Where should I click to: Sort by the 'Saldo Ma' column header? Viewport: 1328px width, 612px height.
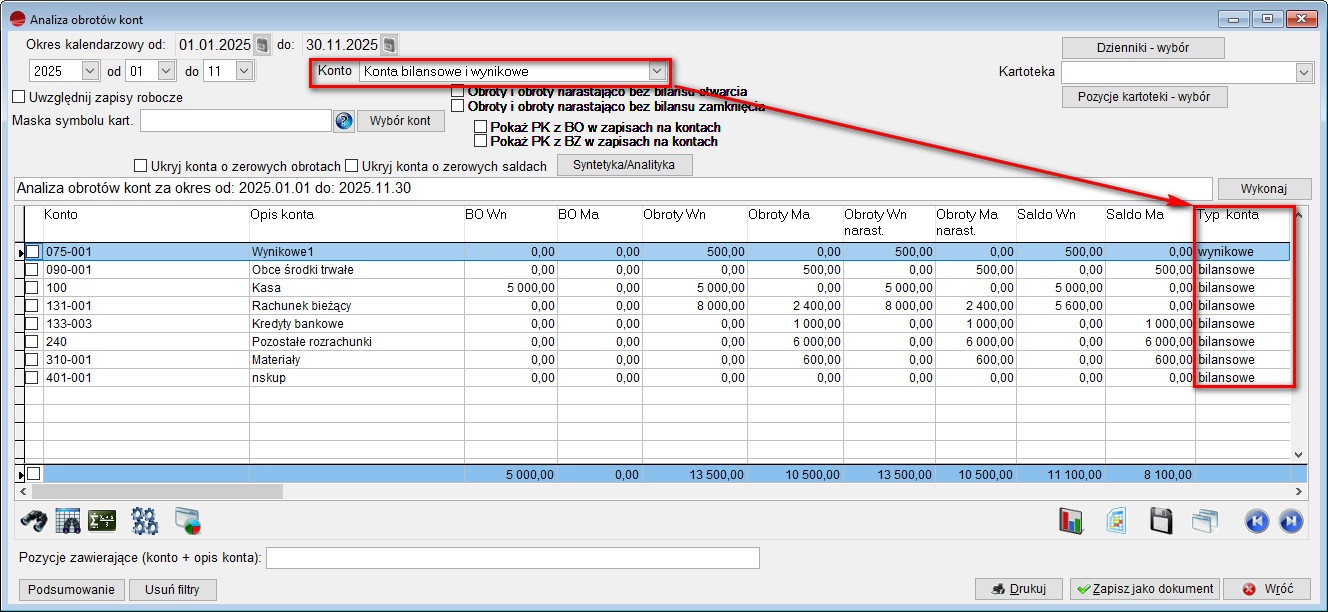(1134, 215)
